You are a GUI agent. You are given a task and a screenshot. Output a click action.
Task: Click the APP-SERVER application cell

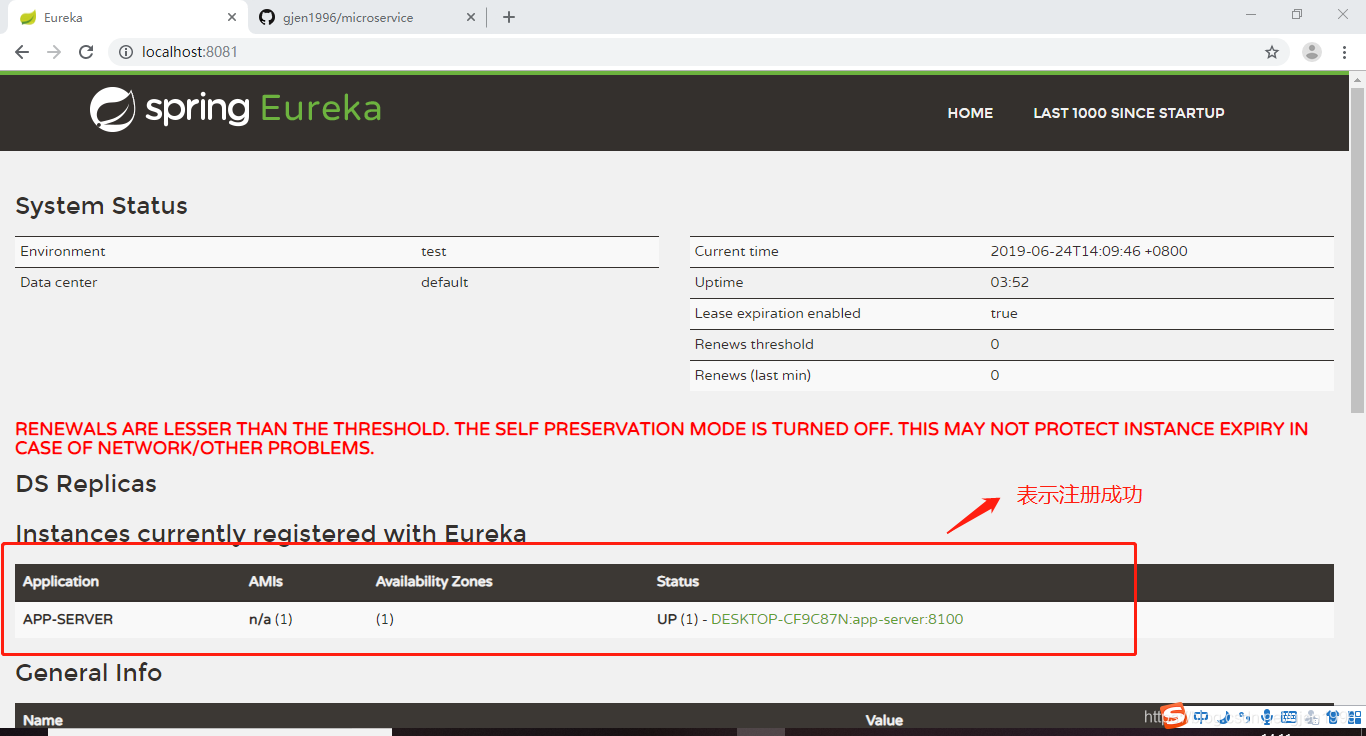click(x=68, y=619)
